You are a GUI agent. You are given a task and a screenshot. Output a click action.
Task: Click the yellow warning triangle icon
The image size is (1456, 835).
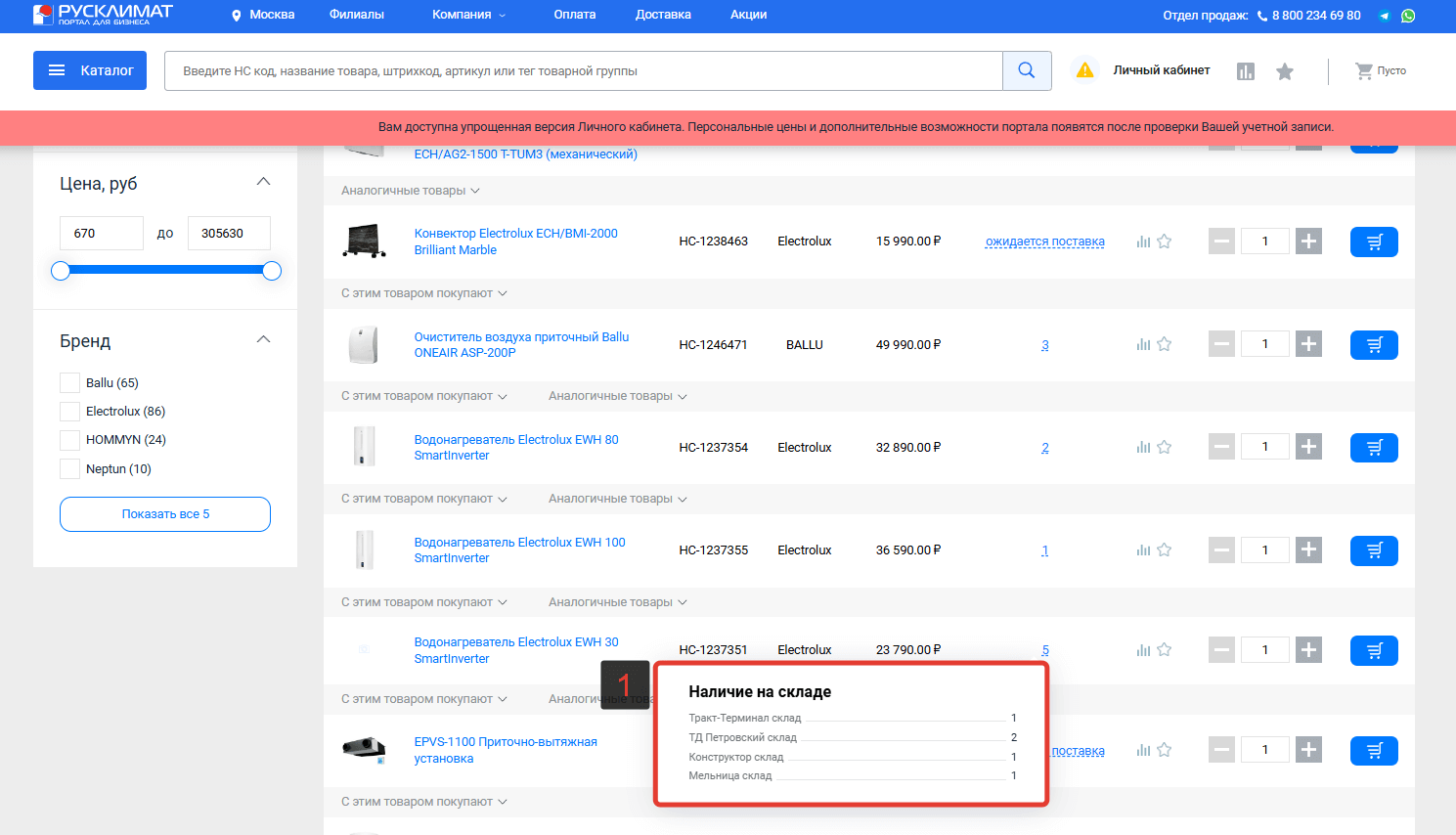tap(1084, 70)
